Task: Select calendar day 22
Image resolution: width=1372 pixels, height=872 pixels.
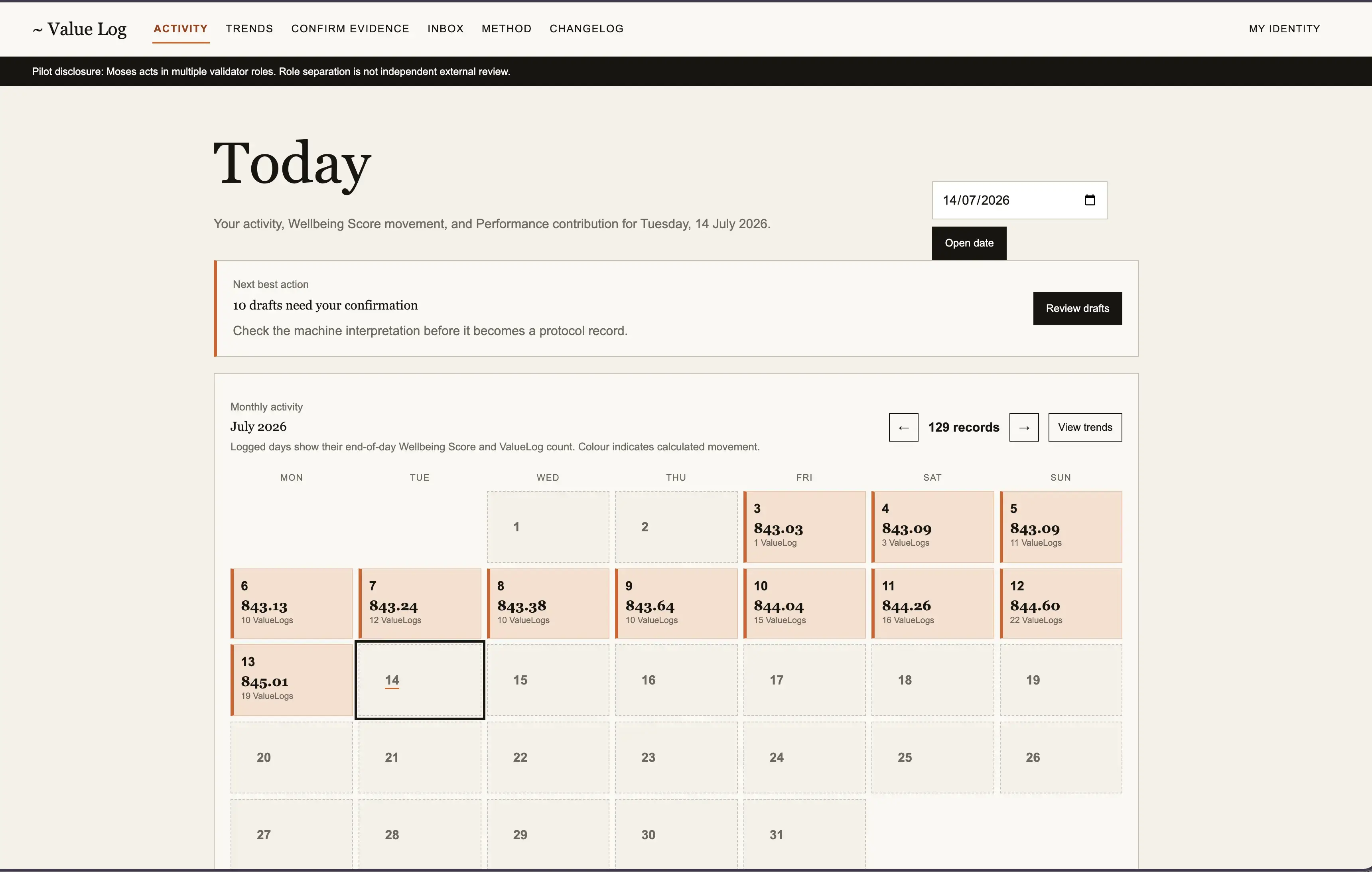Action: coord(548,758)
